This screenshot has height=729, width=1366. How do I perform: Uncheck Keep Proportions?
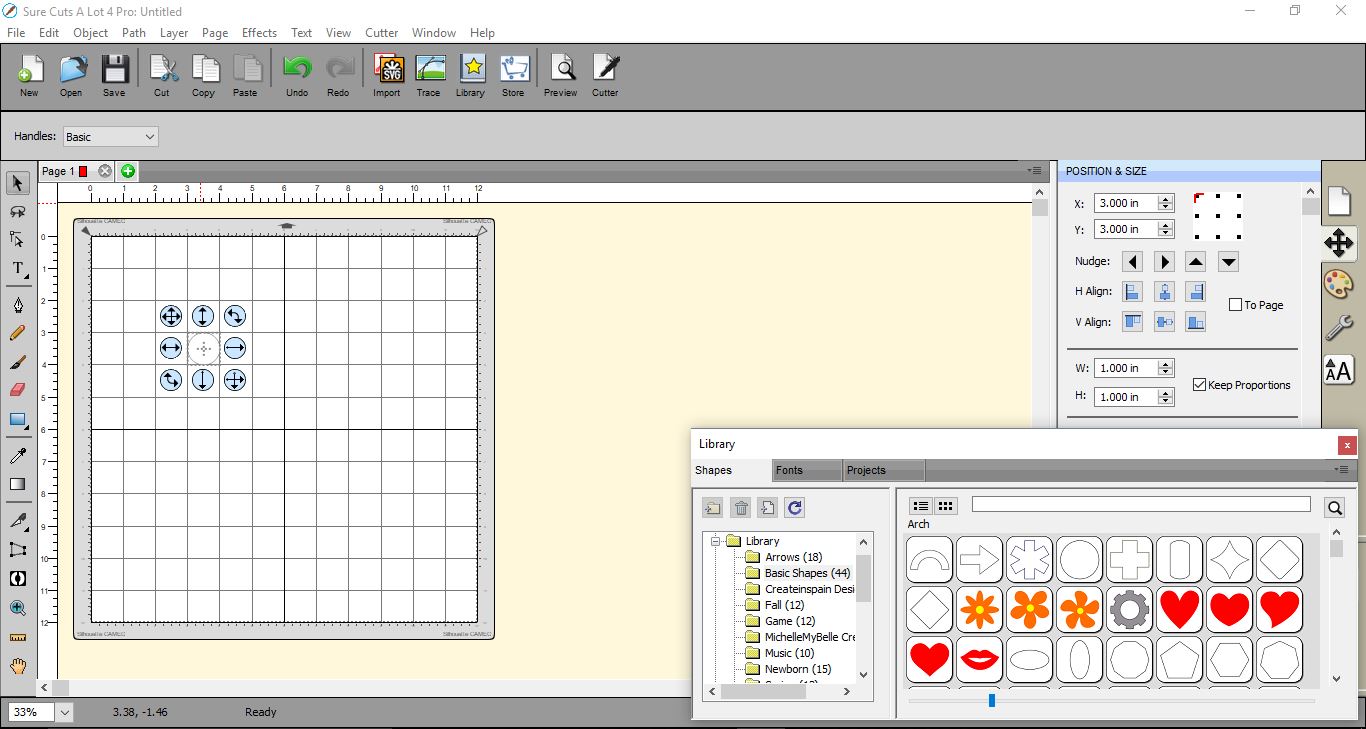click(x=1199, y=385)
